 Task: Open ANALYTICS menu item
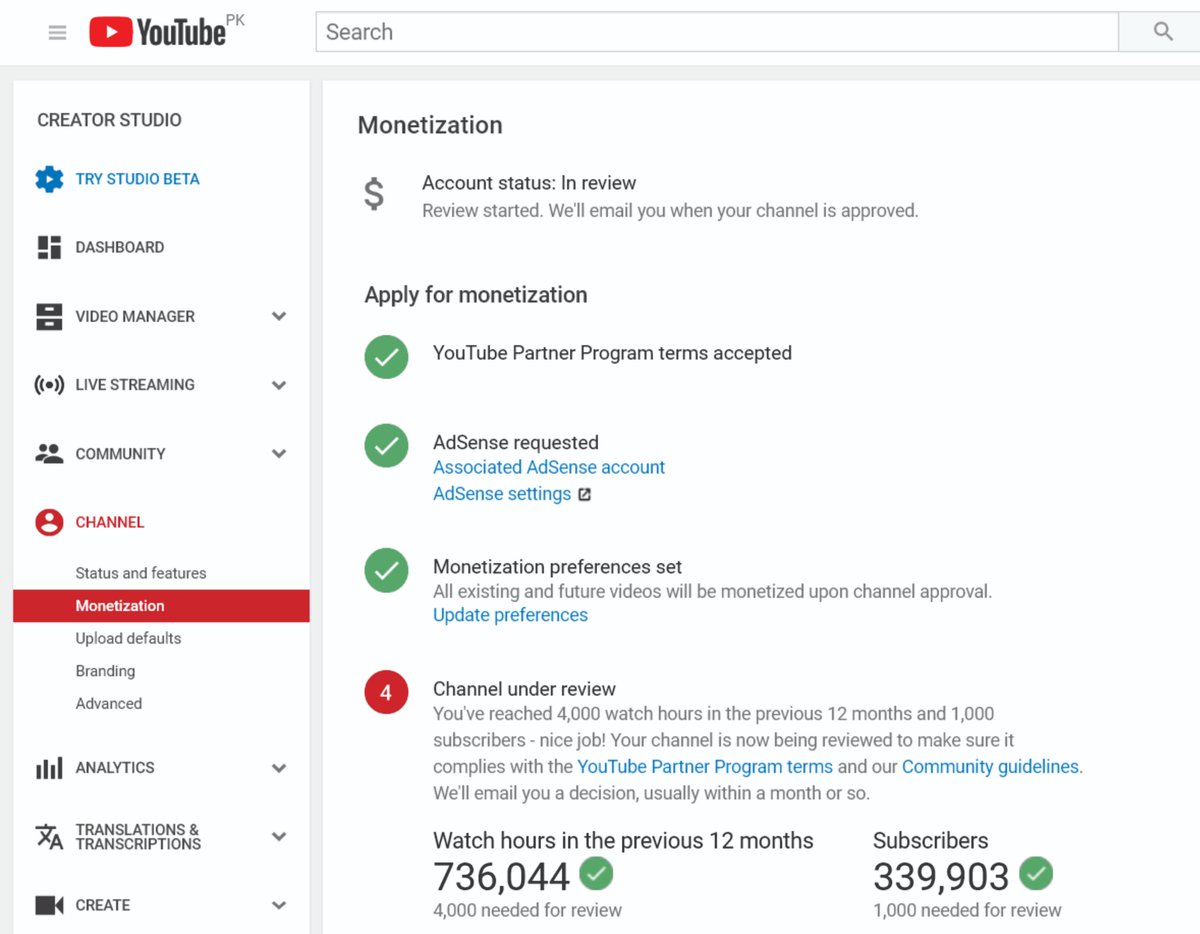tap(115, 768)
